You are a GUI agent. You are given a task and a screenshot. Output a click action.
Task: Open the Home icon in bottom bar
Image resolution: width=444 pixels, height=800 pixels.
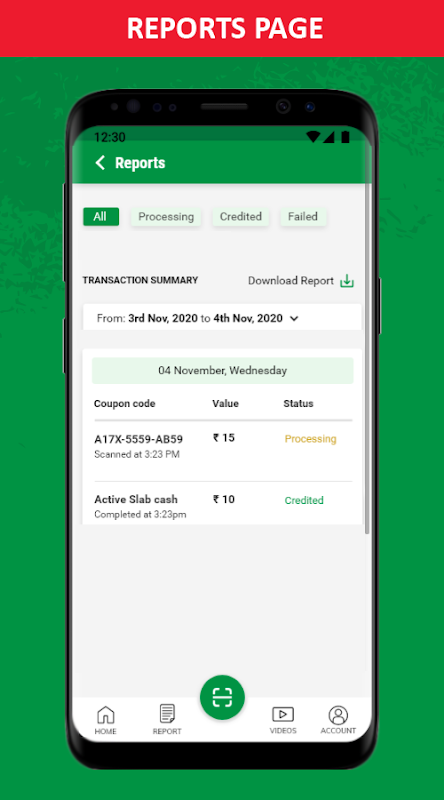tap(105, 720)
